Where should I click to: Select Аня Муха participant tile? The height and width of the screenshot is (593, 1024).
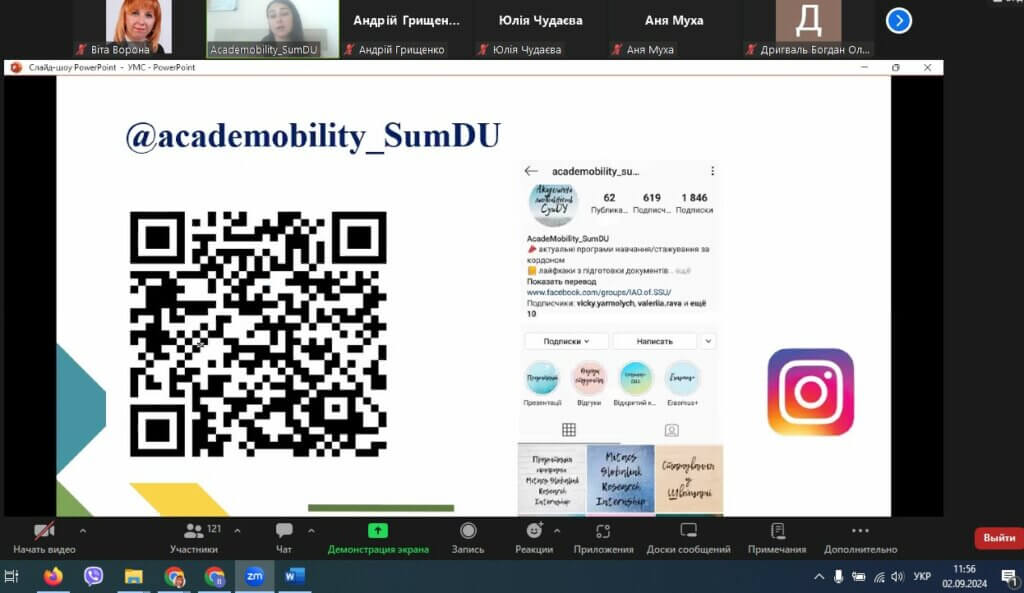[674, 29]
